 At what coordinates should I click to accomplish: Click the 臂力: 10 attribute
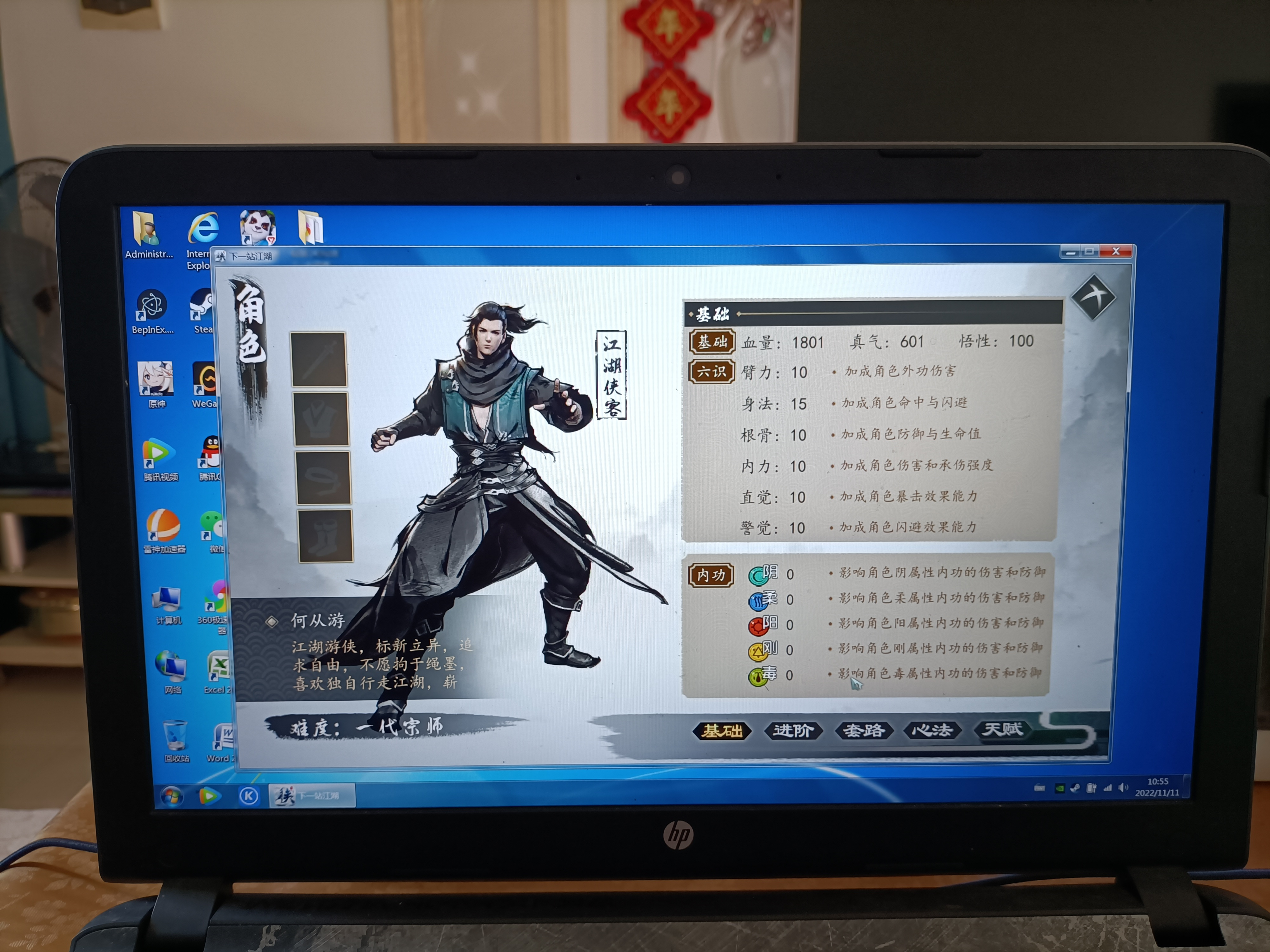pos(774,373)
